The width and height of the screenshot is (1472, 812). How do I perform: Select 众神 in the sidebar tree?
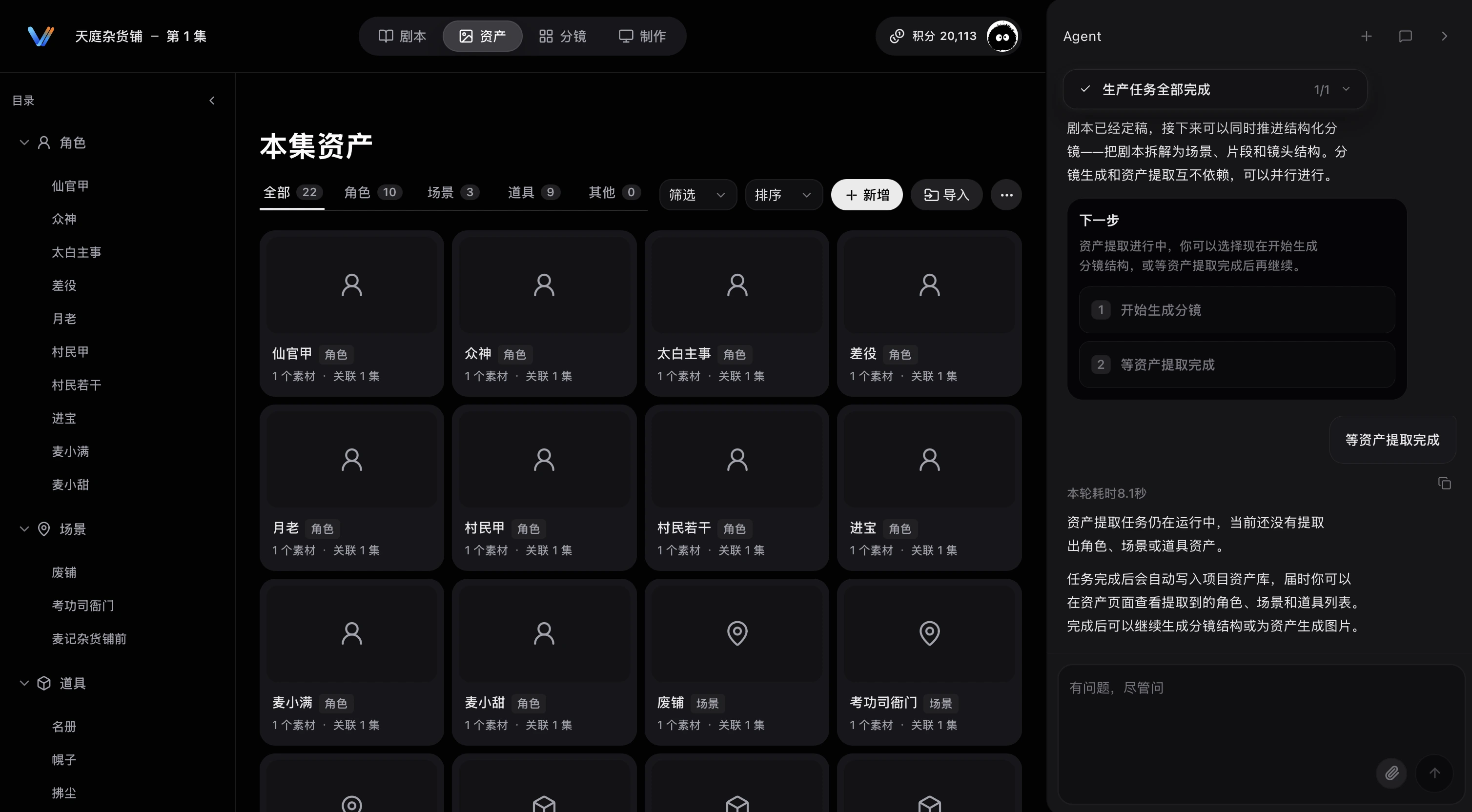[63, 219]
